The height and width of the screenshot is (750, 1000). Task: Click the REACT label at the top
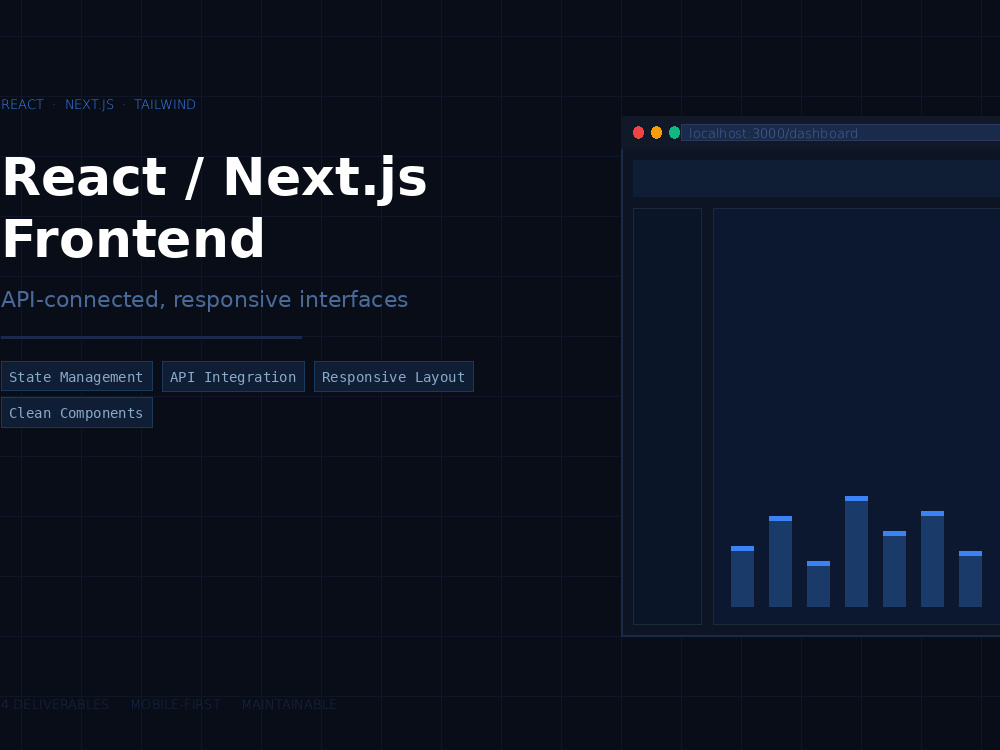[22, 105]
